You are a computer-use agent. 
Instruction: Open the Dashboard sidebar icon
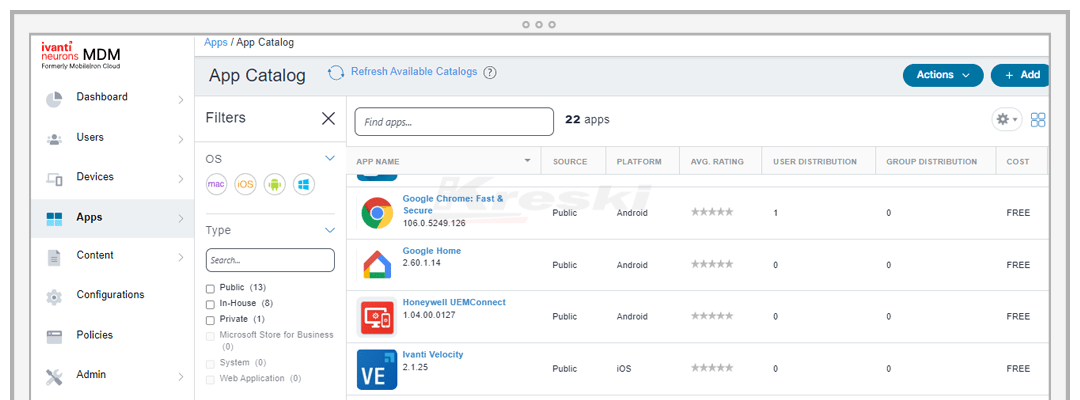[54, 99]
